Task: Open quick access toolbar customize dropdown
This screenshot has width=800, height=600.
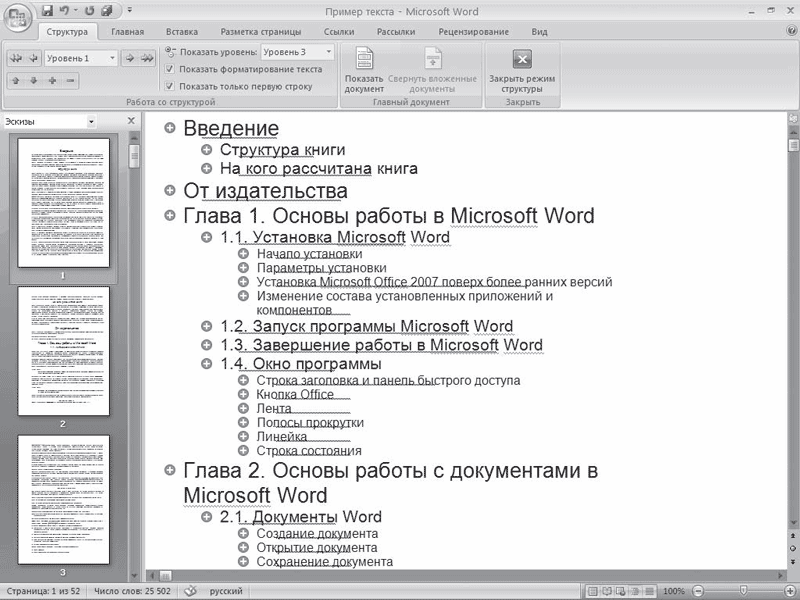Action: pos(130,10)
